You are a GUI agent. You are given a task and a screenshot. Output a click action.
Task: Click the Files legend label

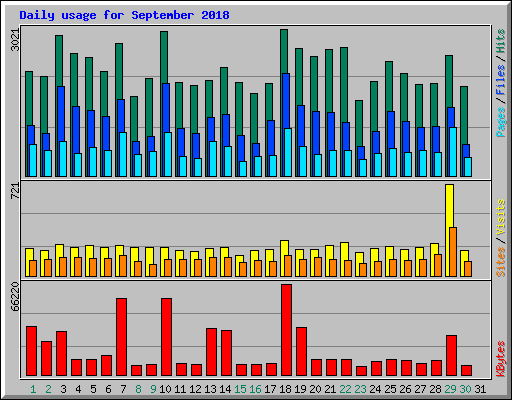pyautogui.click(x=501, y=79)
